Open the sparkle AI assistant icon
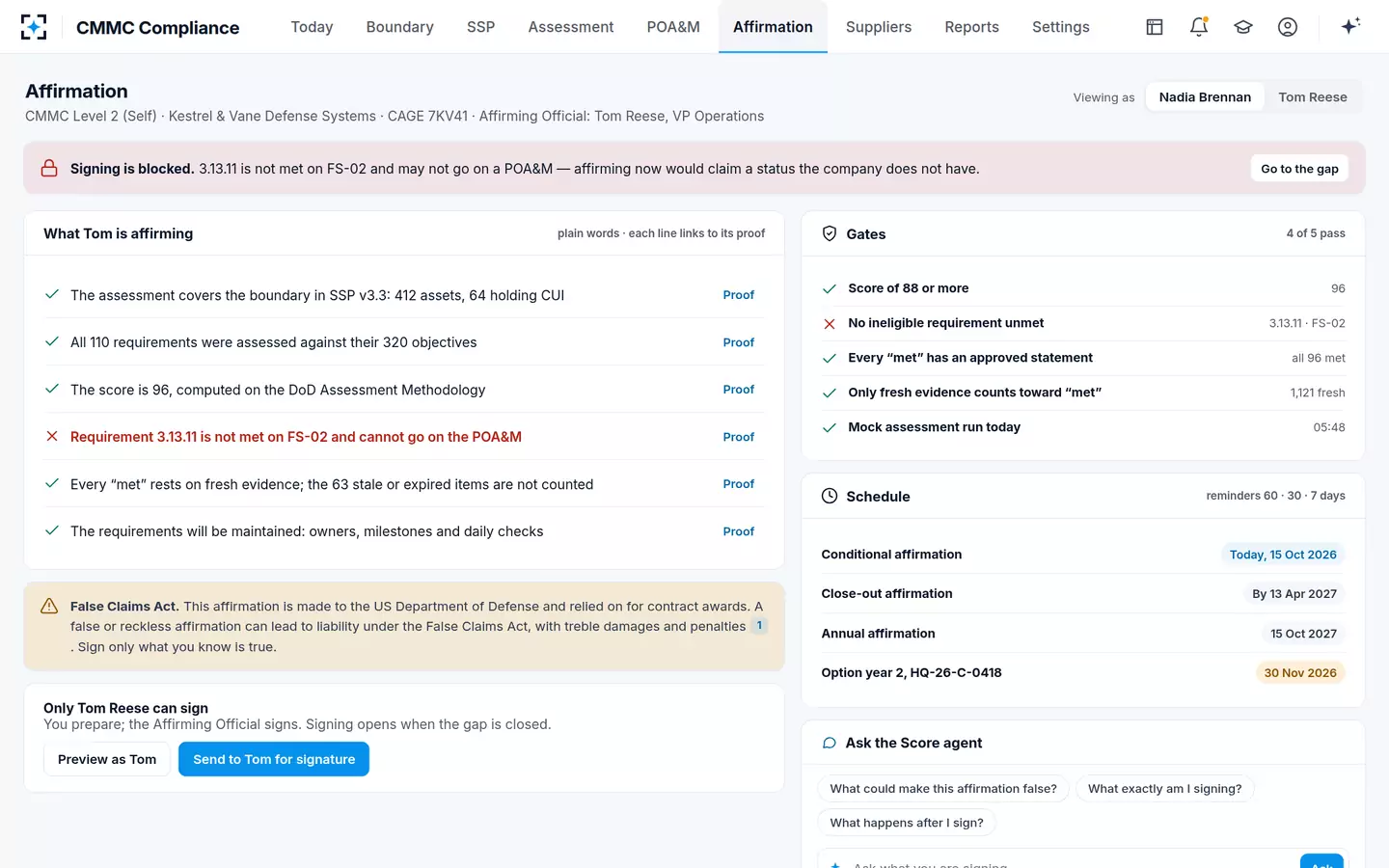This screenshot has height=868, width=1389. (x=1350, y=26)
